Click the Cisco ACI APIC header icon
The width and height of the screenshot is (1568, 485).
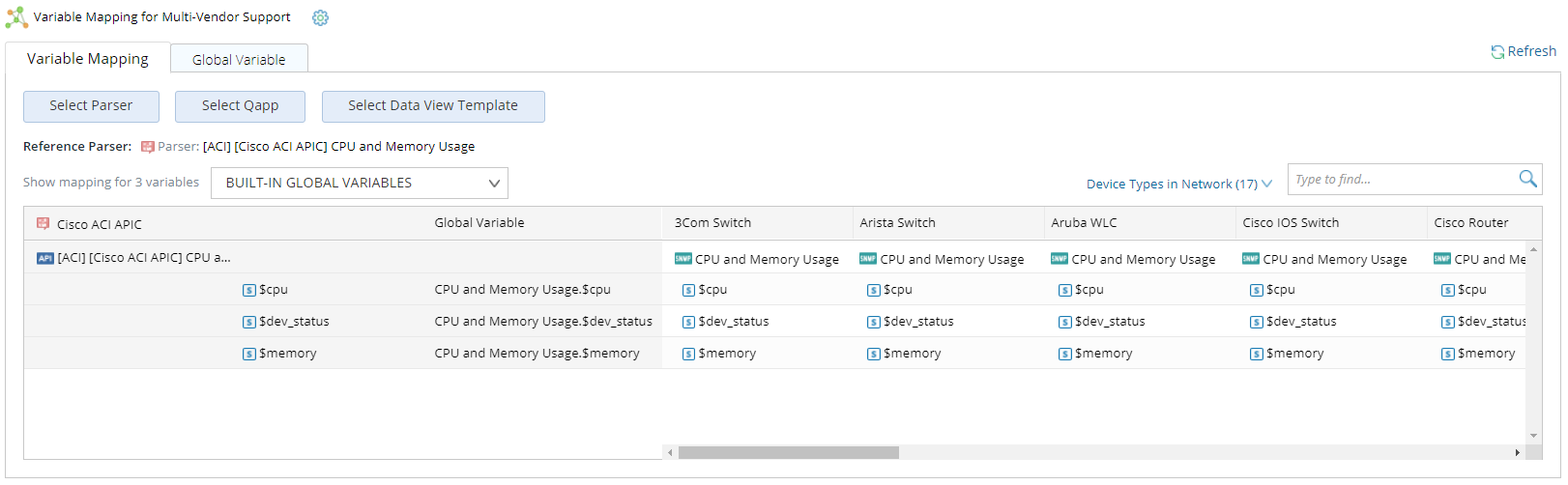pos(43,223)
